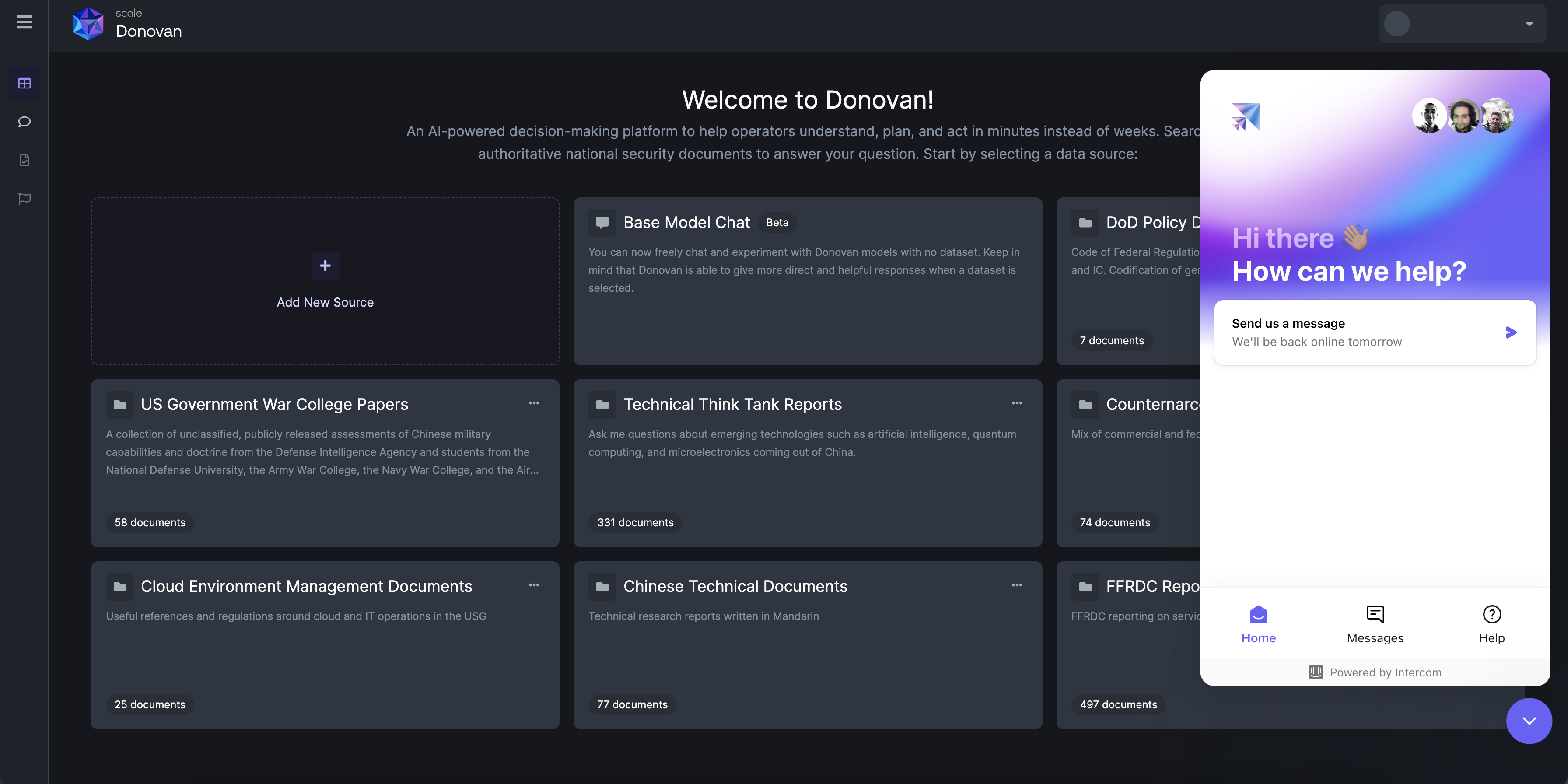Open the document checkmark sidebar icon

[x=24, y=160]
